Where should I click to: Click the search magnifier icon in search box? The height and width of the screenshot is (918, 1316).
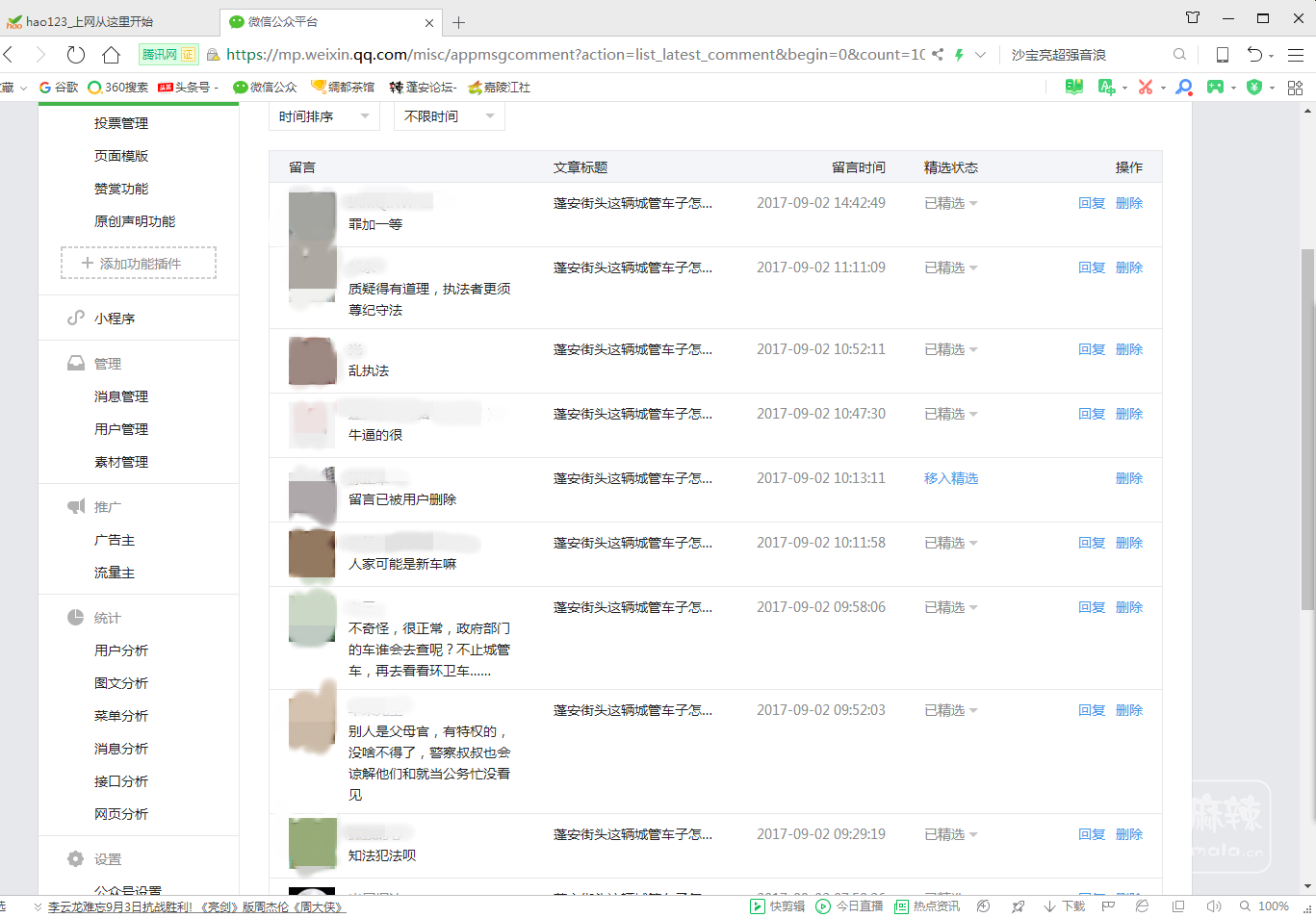tap(1179, 55)
